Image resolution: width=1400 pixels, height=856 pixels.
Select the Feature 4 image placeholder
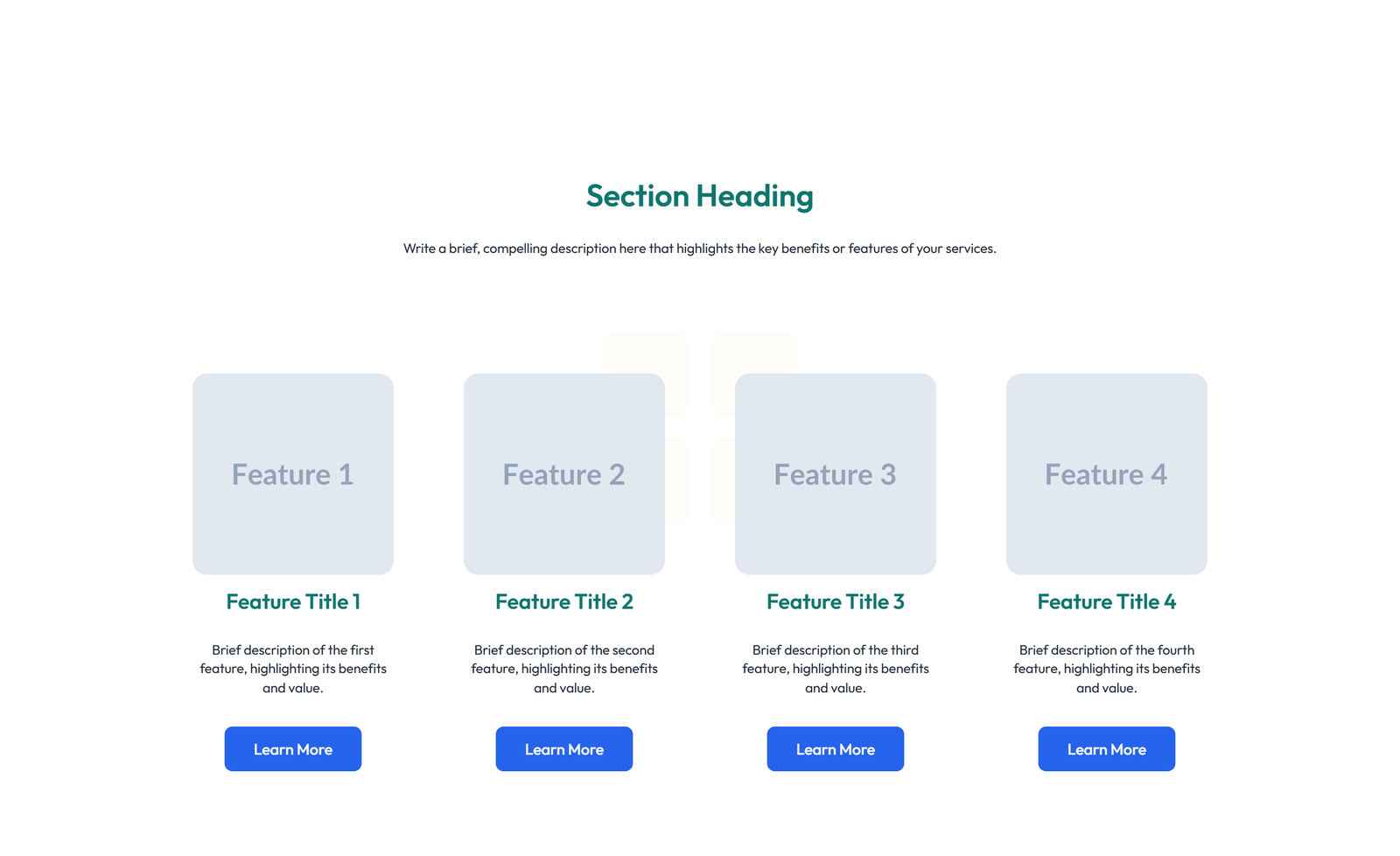point(1106,474)
